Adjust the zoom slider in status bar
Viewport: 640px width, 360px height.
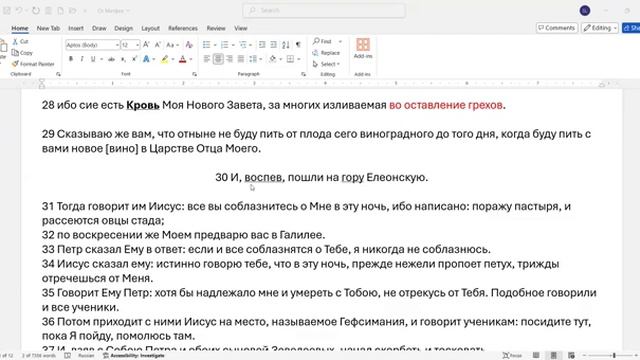[x=613, y=356]
